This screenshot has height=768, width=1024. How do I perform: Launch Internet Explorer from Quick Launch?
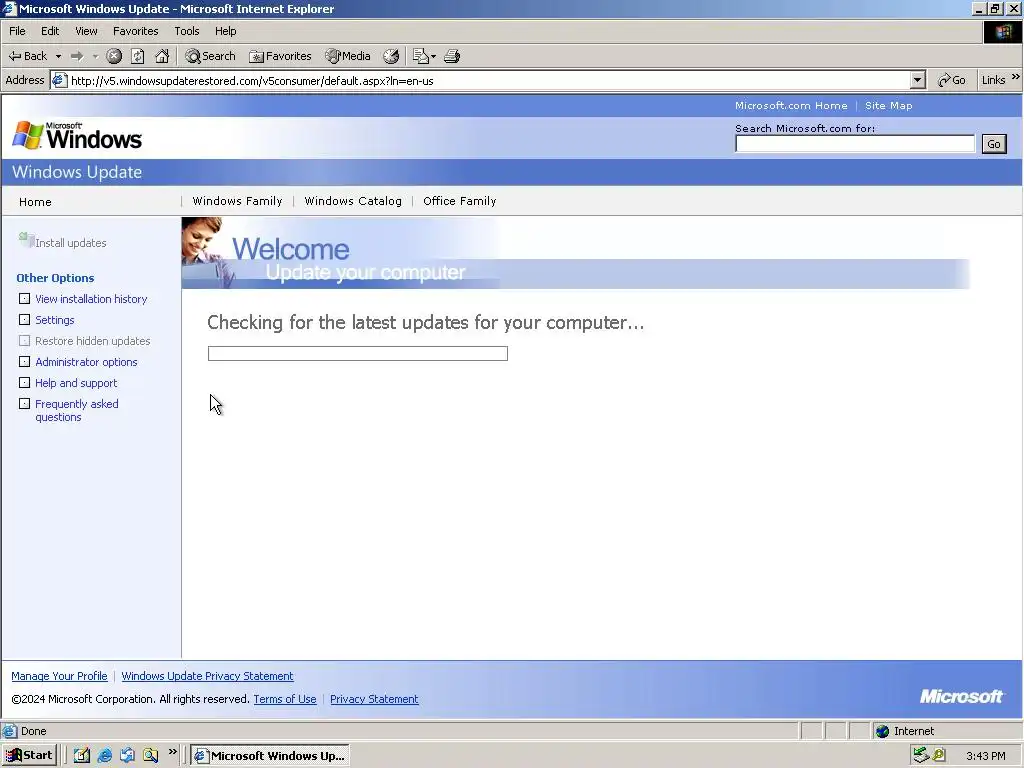click(x=104, y=755)
